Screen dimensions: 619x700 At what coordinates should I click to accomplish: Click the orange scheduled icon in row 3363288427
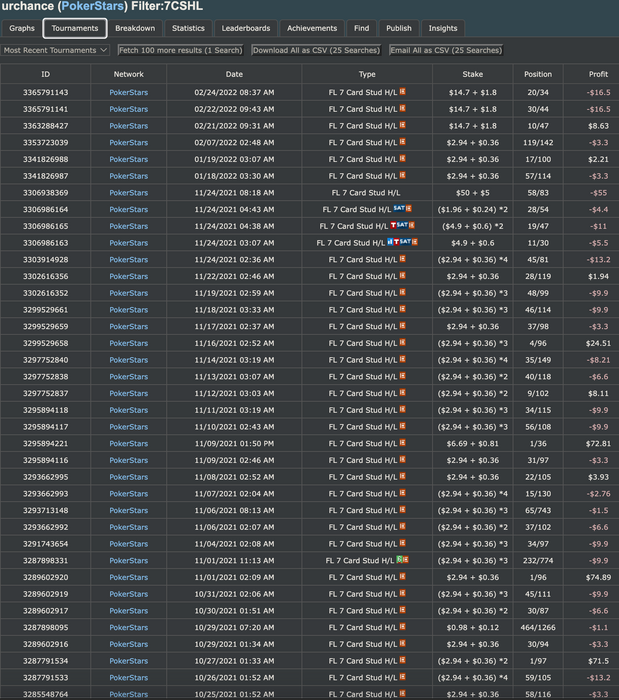pyautogui.click(x=403, y=125)
